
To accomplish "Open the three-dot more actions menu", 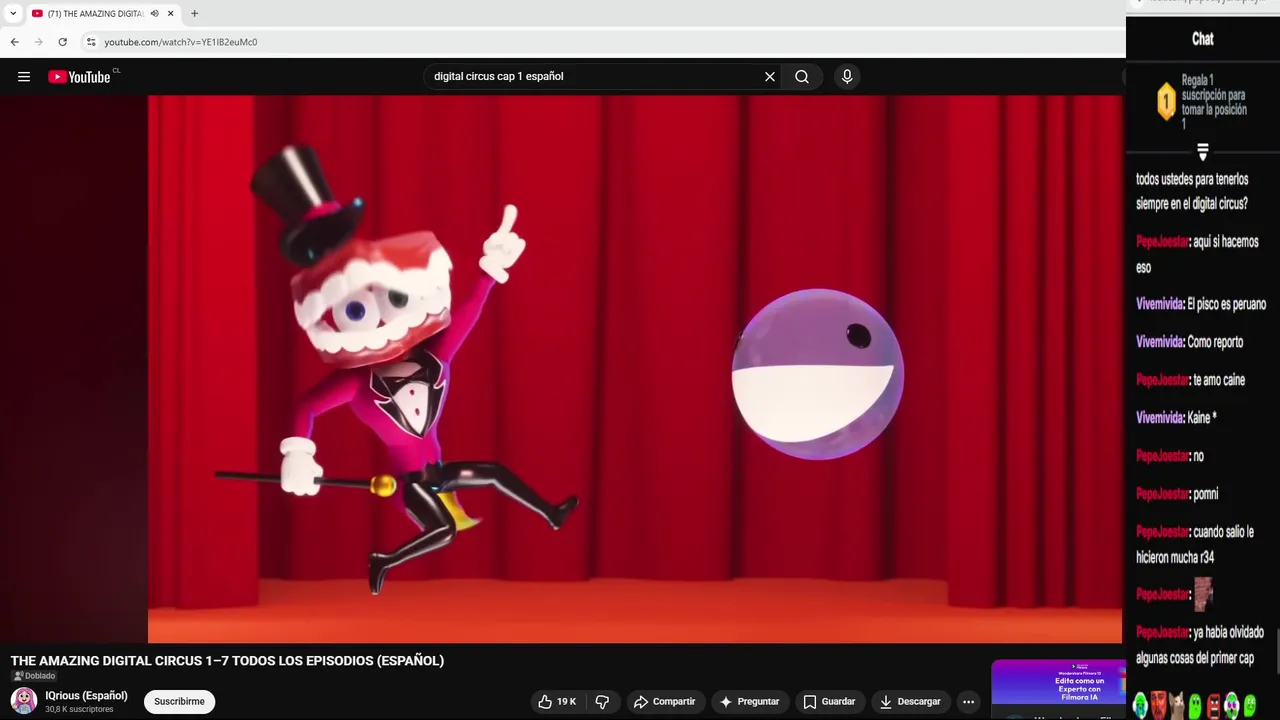I will point(968,702).
